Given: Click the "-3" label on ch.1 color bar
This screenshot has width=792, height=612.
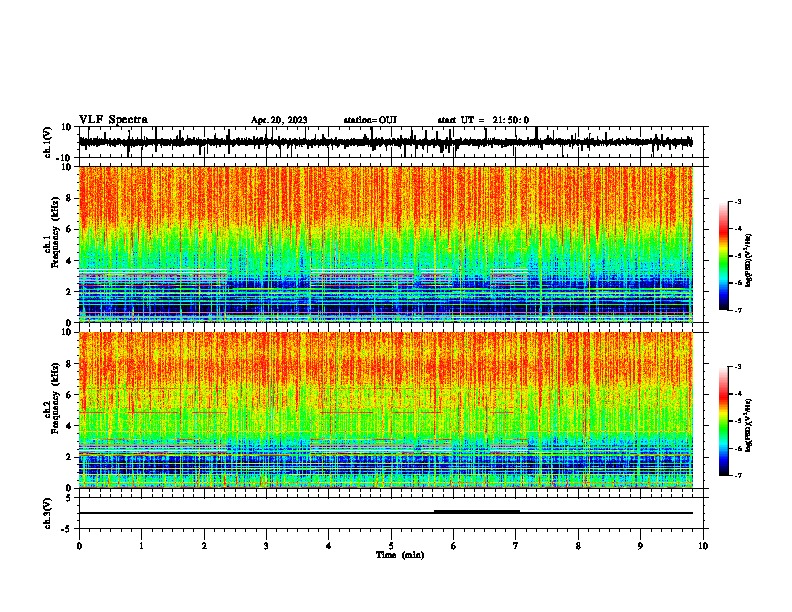Looking at the screenshot, I should (x=737, y=201).
